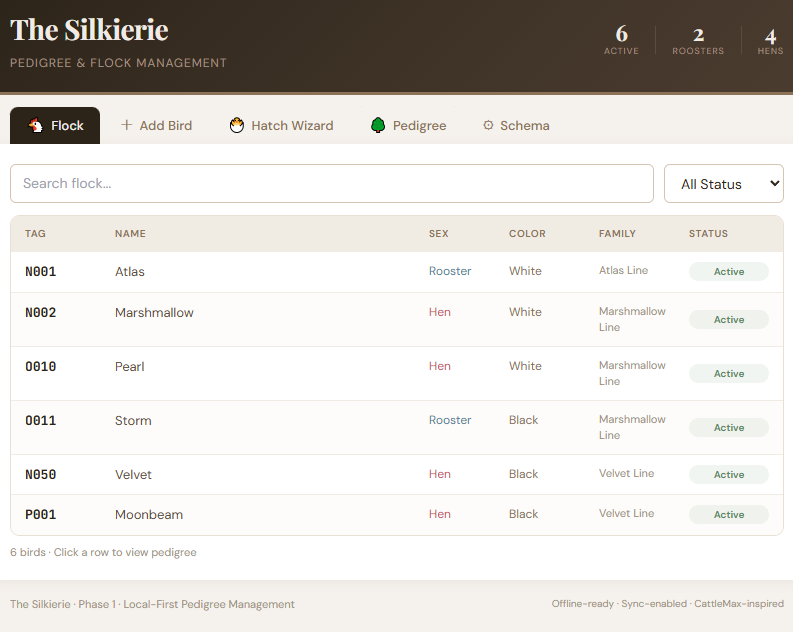Click the Active badge for Marshmallow

[729, 320]
